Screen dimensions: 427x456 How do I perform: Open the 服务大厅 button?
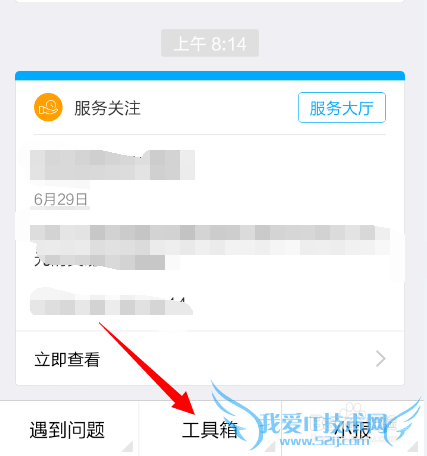coord(342,108)
